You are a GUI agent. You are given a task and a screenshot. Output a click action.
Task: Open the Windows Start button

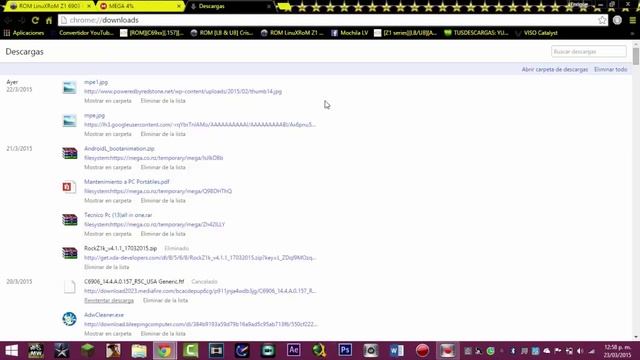(x=11, y=351)
